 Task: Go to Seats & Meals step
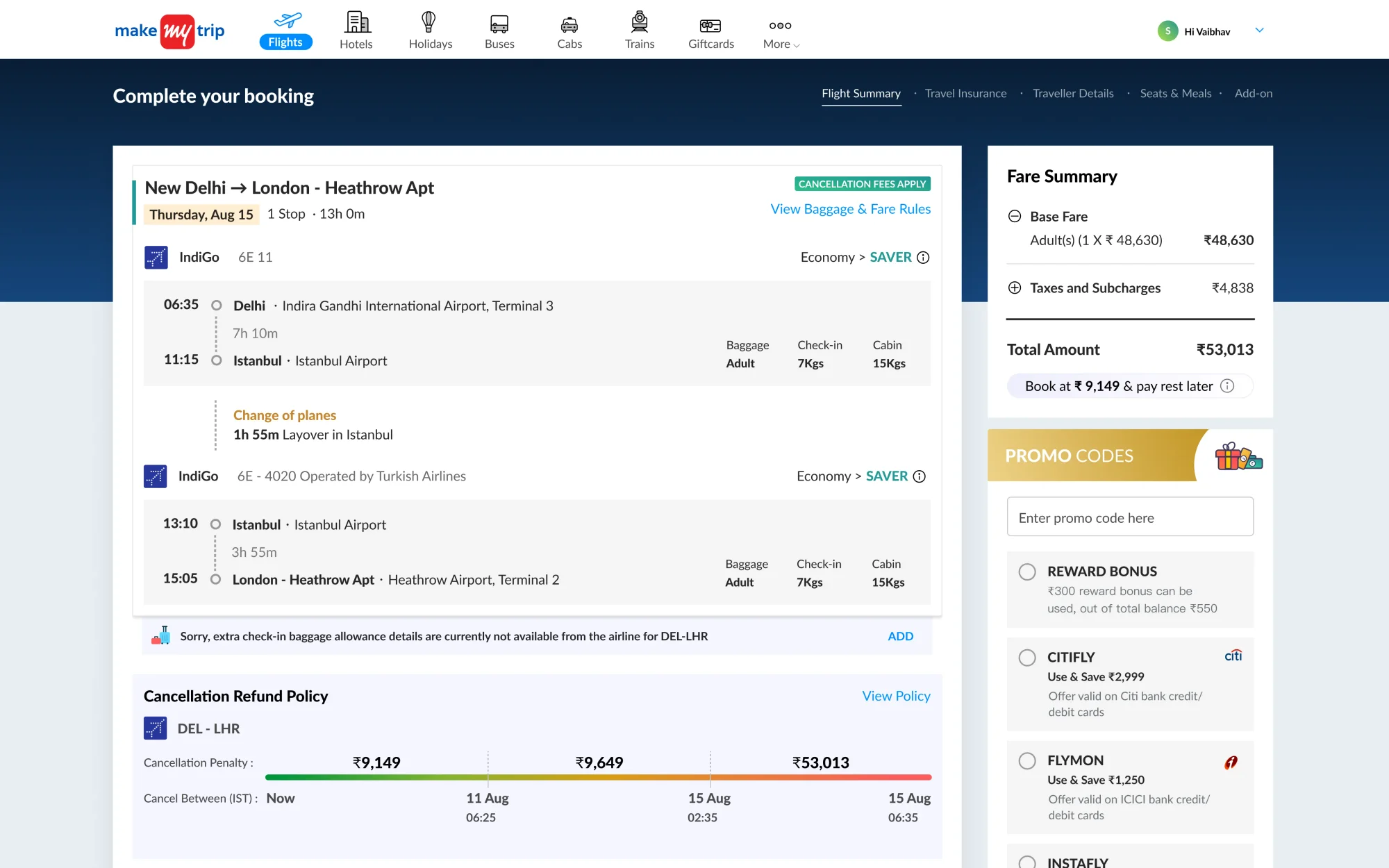[1175, 94]
